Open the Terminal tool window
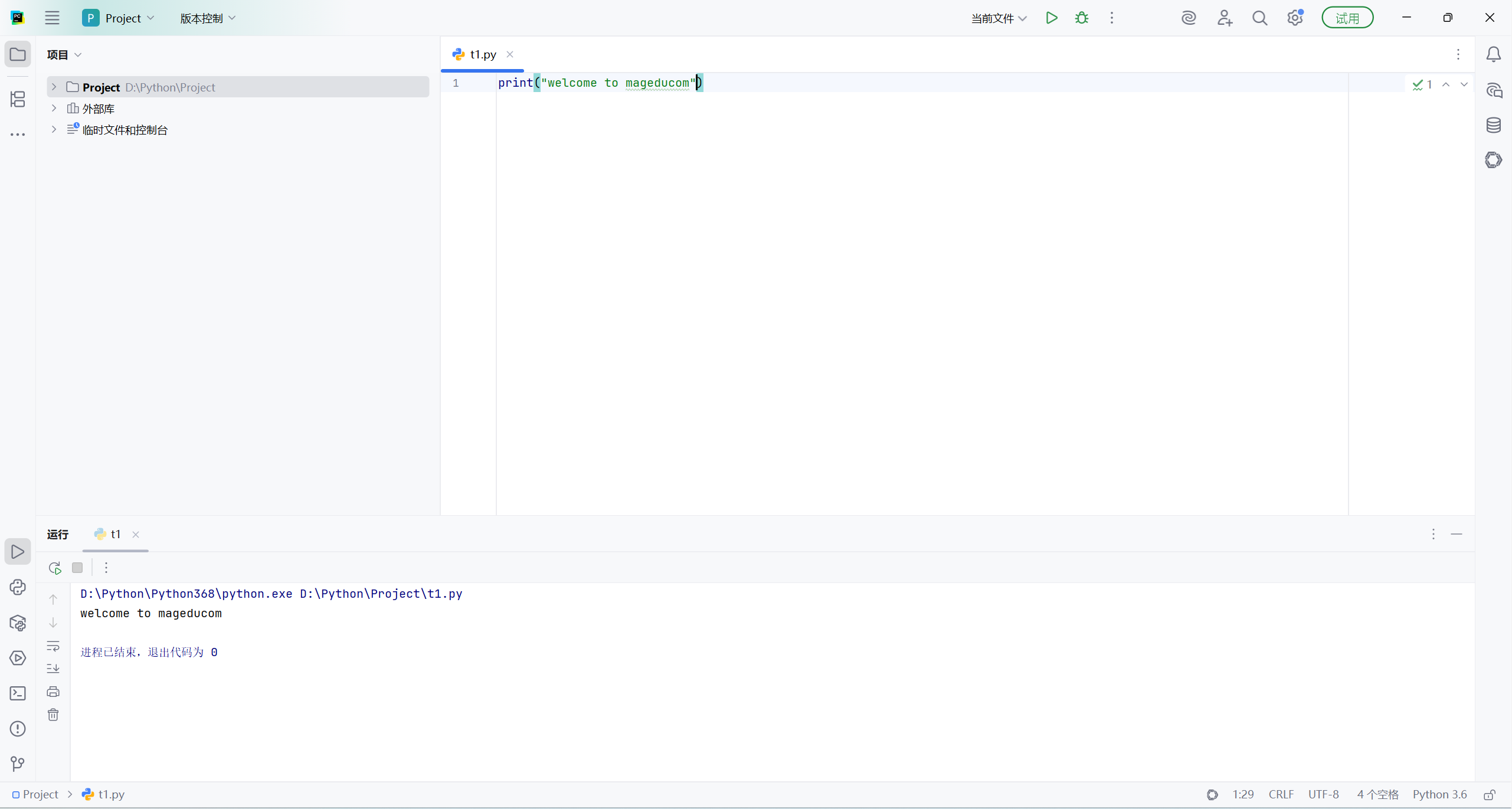This screenshot has height=809, width=1512. [x=18, y=693]
